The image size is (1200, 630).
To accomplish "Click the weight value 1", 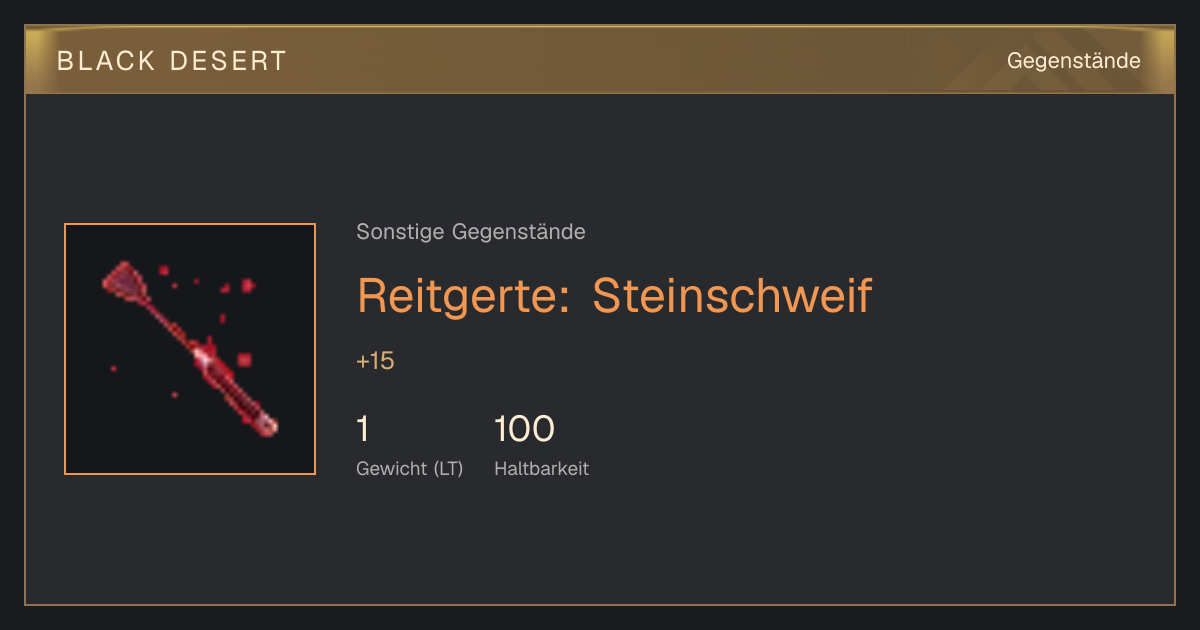I will click(x=363, y=429).
